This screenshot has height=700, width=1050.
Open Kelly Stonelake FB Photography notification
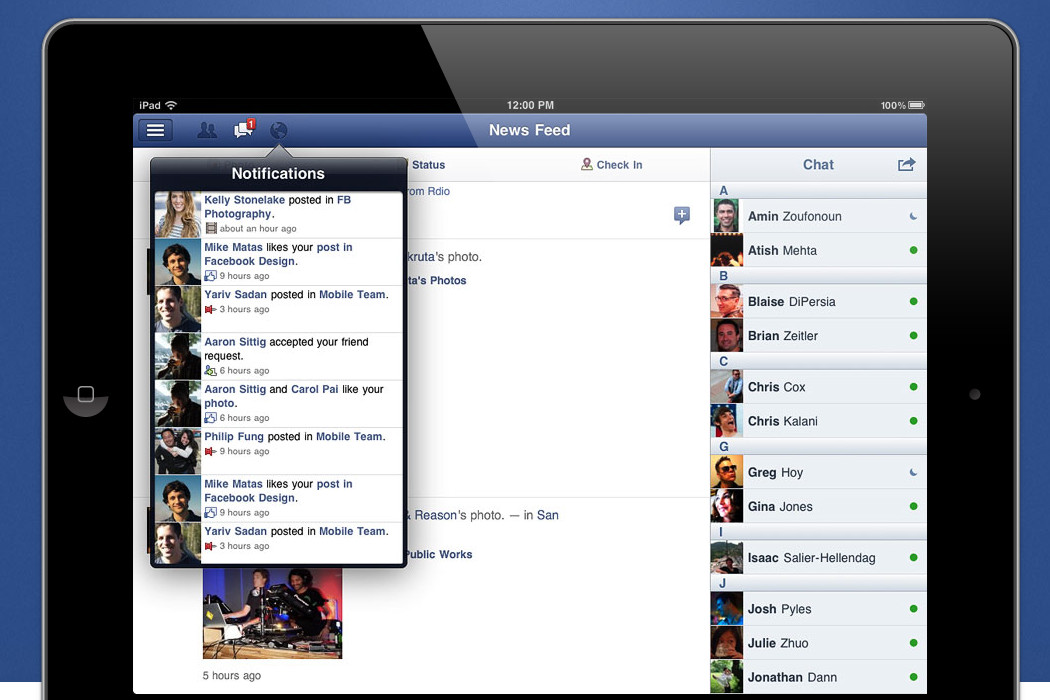coord(279,214)
